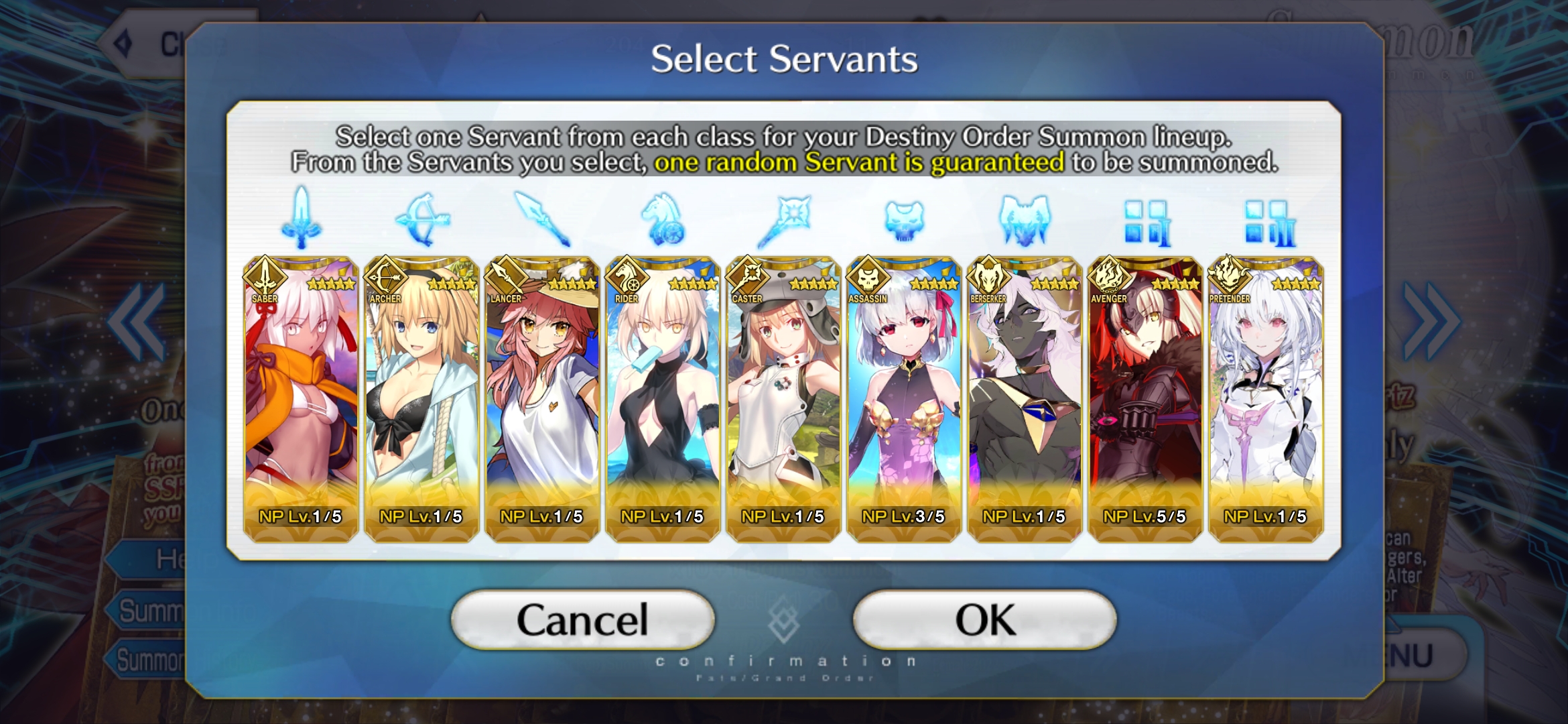Select the first Extra class icon
The width and height of the screenshot is (1568, 724).
tap(1147, 223)
